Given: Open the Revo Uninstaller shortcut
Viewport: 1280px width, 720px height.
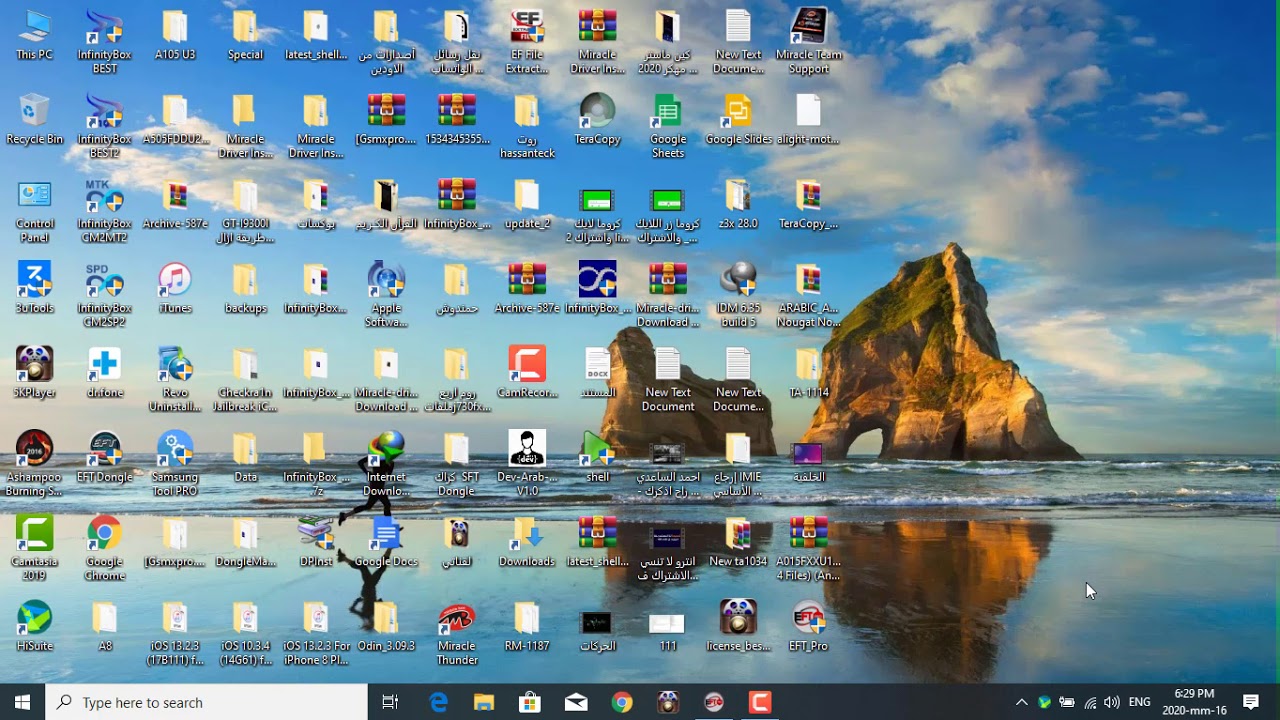Looking at the screenshot, I should tap(175, 380).
